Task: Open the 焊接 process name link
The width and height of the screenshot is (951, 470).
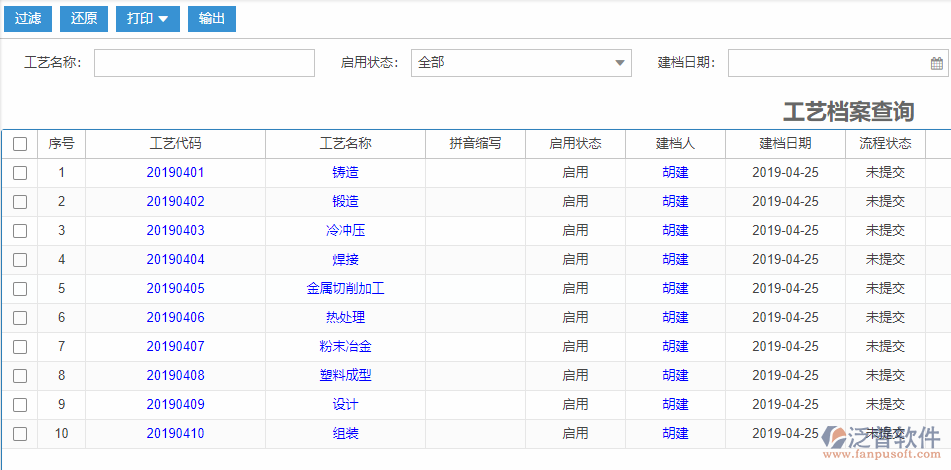Action: 346,260
